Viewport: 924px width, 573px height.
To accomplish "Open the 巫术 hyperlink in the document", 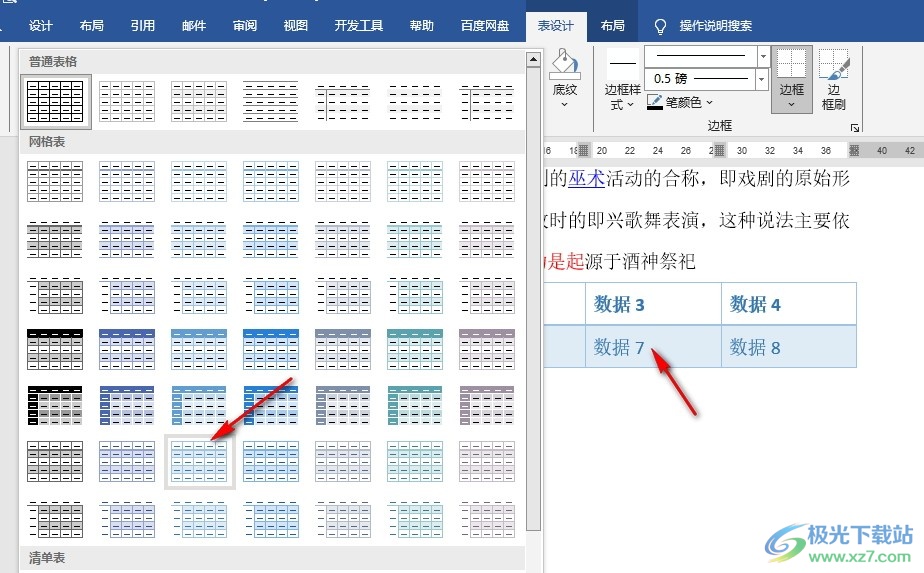I will tap(586, 178).
